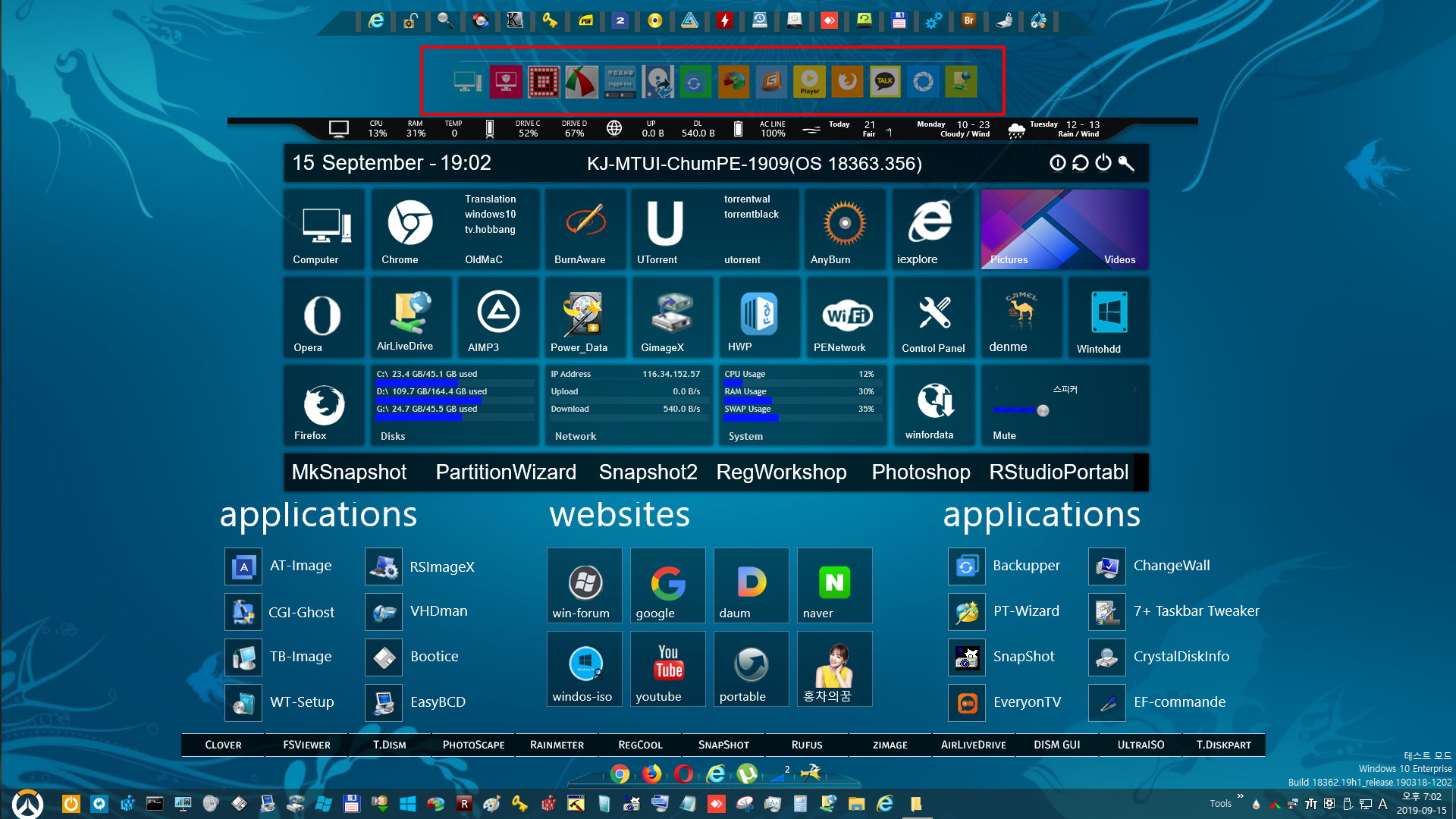Open the HWP tile
Viewport: 1456px width, 819px height.
[759, 317]
